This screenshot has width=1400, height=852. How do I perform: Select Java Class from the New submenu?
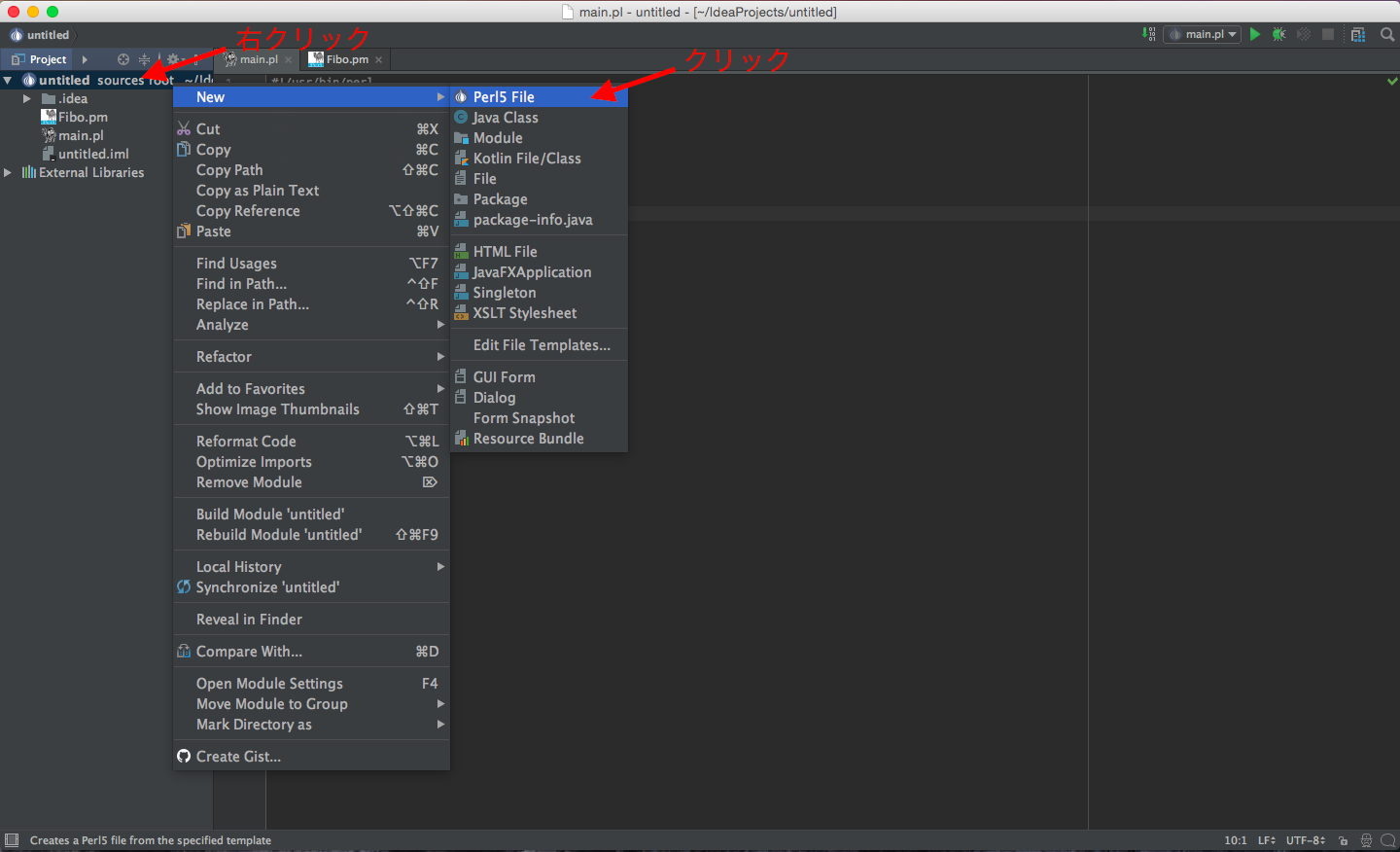click(x=539, y=118)
